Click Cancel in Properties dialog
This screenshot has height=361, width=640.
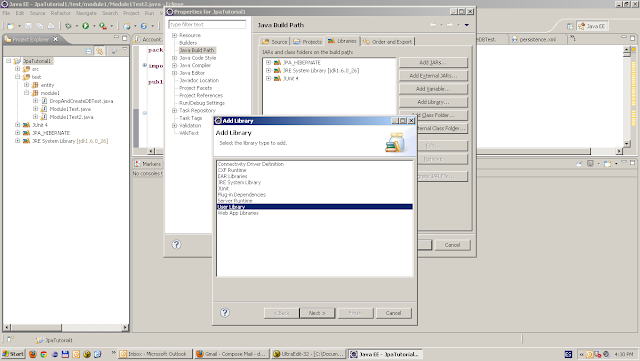pos(452,245)
